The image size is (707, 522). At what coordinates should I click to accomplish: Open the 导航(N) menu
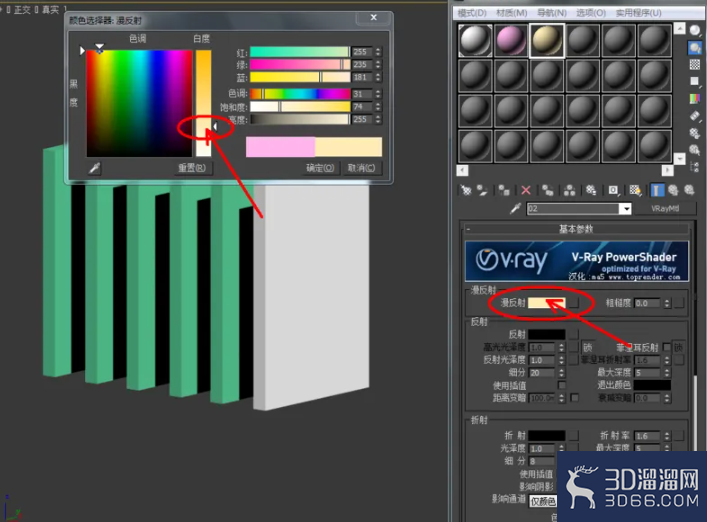point(551,13)
